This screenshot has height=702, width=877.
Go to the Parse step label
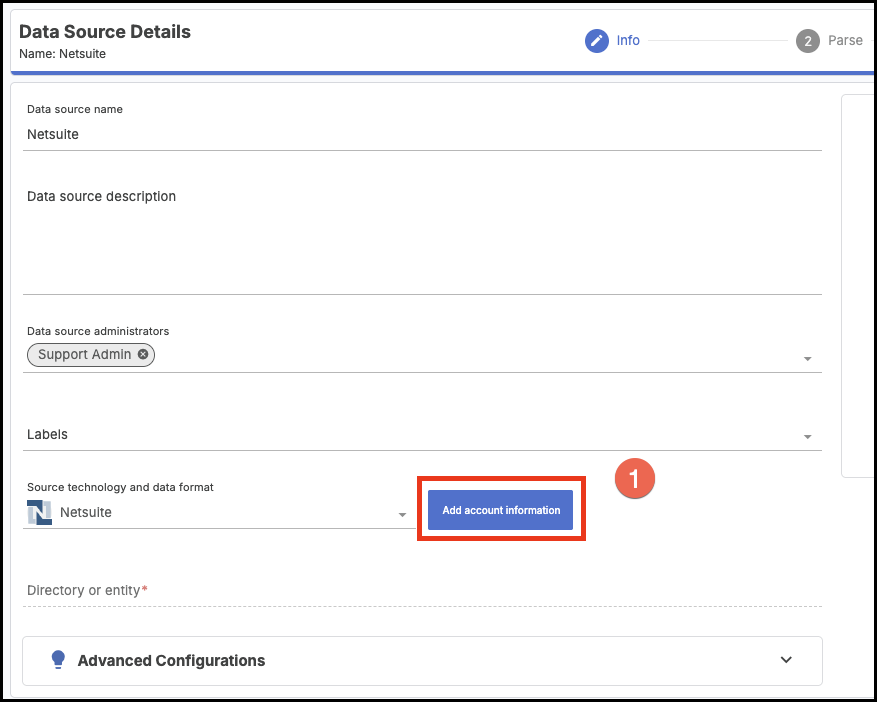coord(845,41)
